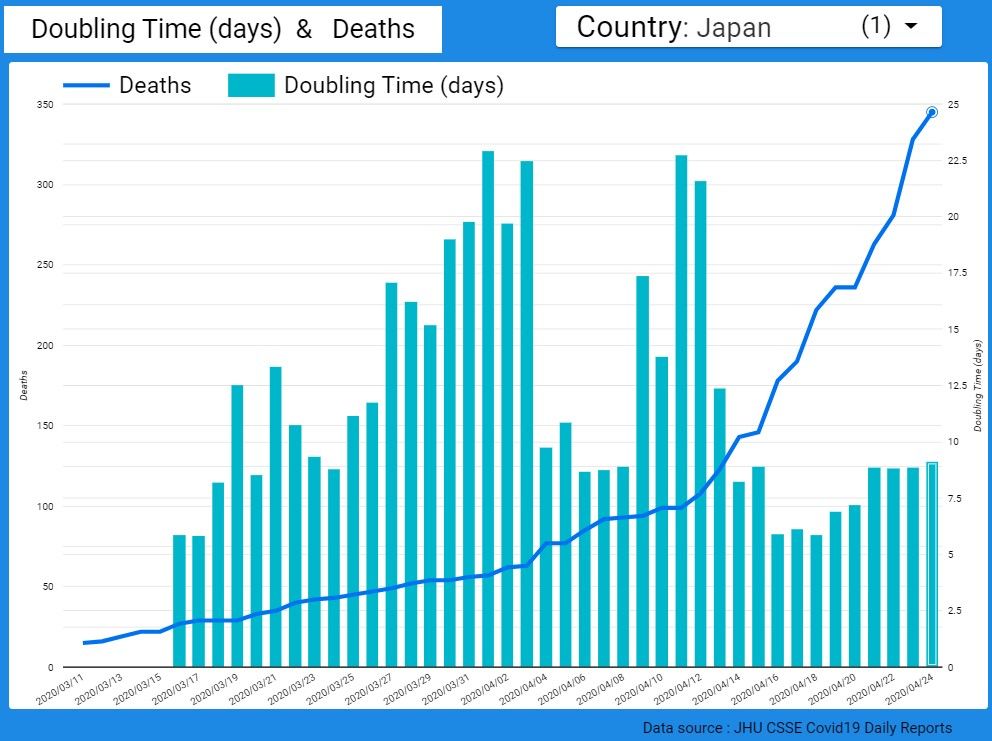Toggle the Doubling Time (days) legend label
The image size is (992, 741).
pos(394,85)
